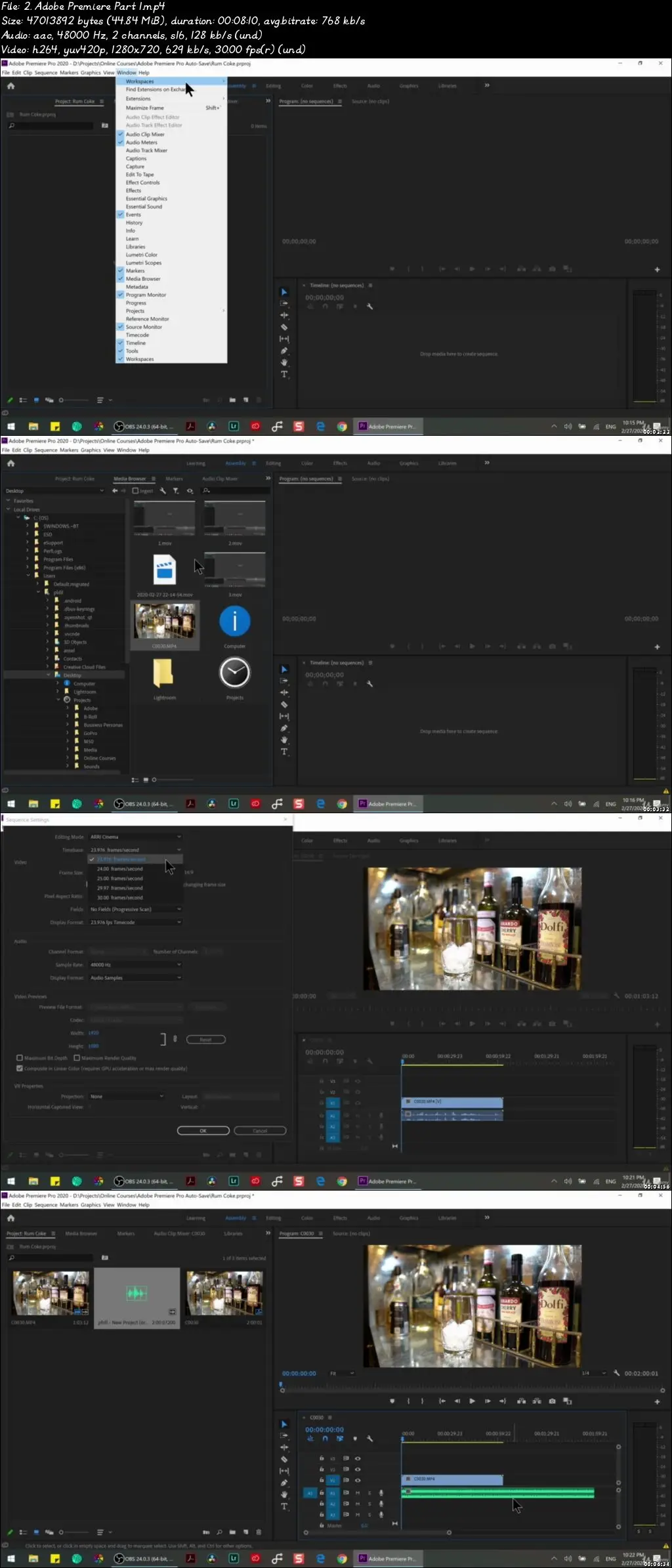Viewport: 672px width, 1568px height.
Task: Click the wrench icon beside Ingest in Media Browser
Action: tap(163, 490)
